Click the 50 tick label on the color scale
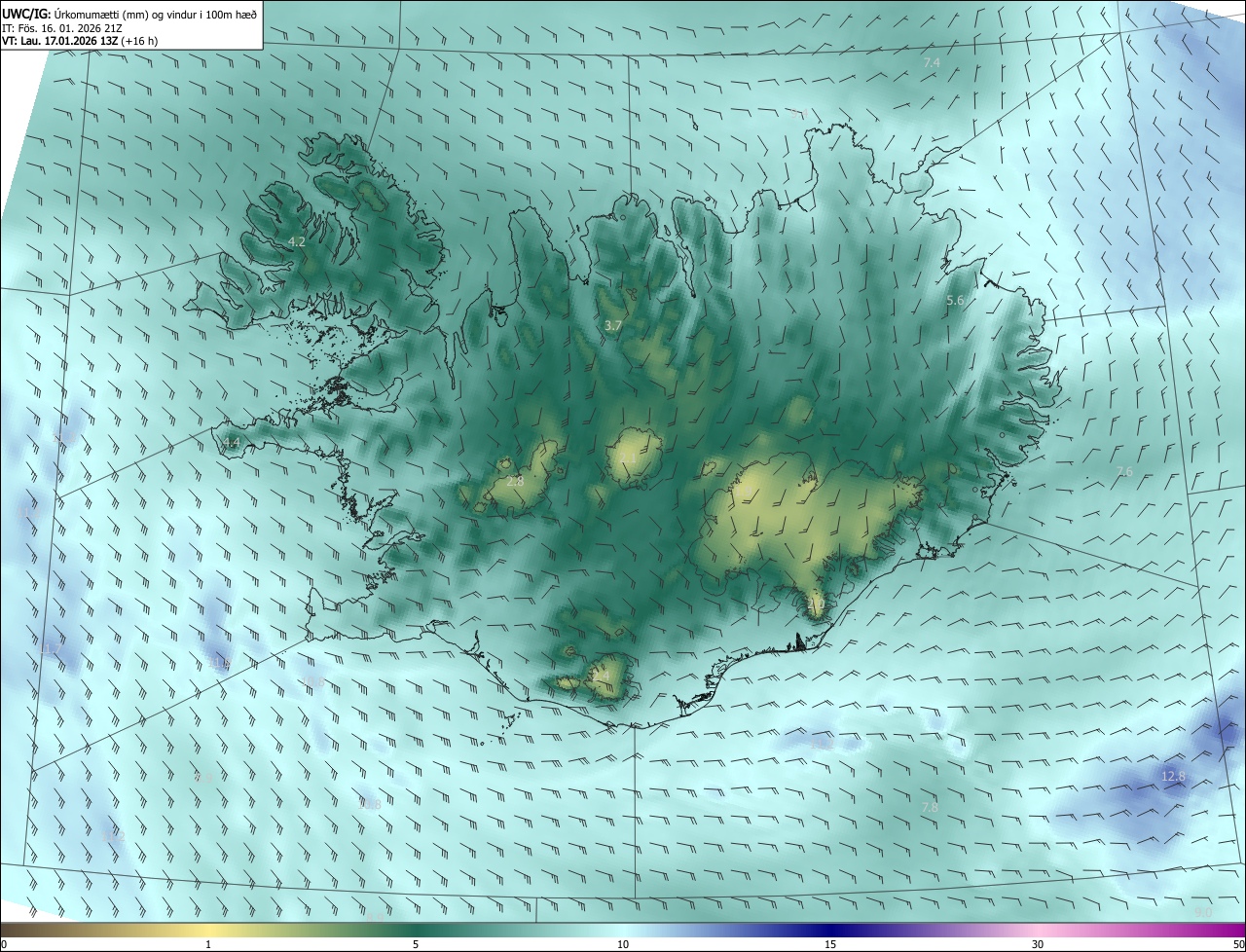The height and width of the screenshot is (952, 1246). pyautogui.click(x=1238, y=944)
